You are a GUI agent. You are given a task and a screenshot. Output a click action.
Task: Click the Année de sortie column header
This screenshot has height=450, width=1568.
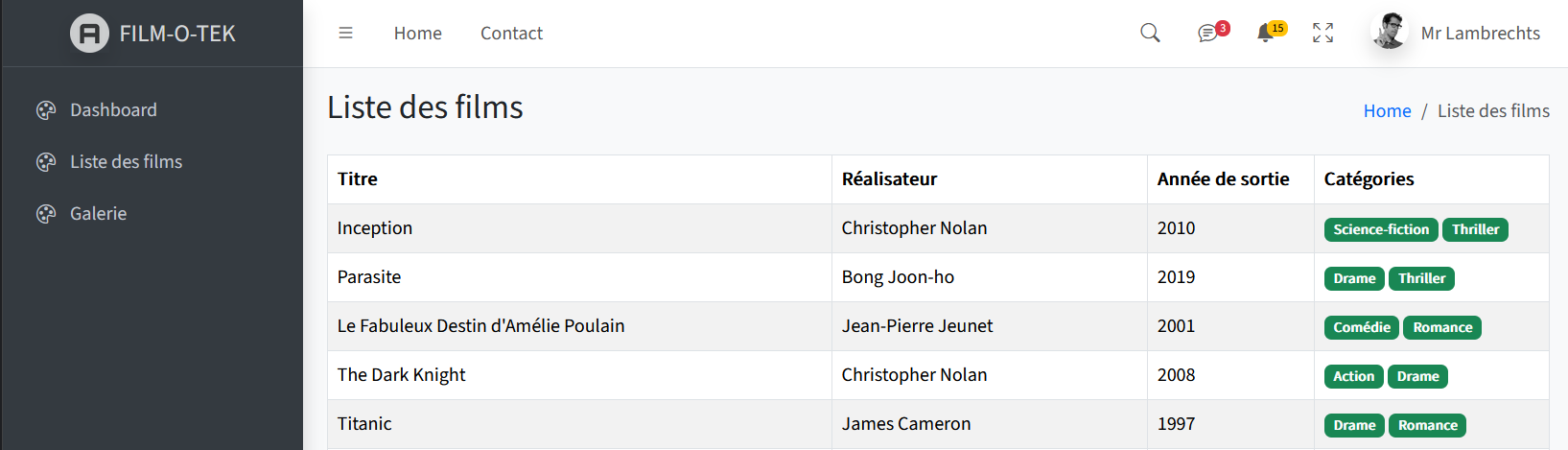tap(1223, 179)
